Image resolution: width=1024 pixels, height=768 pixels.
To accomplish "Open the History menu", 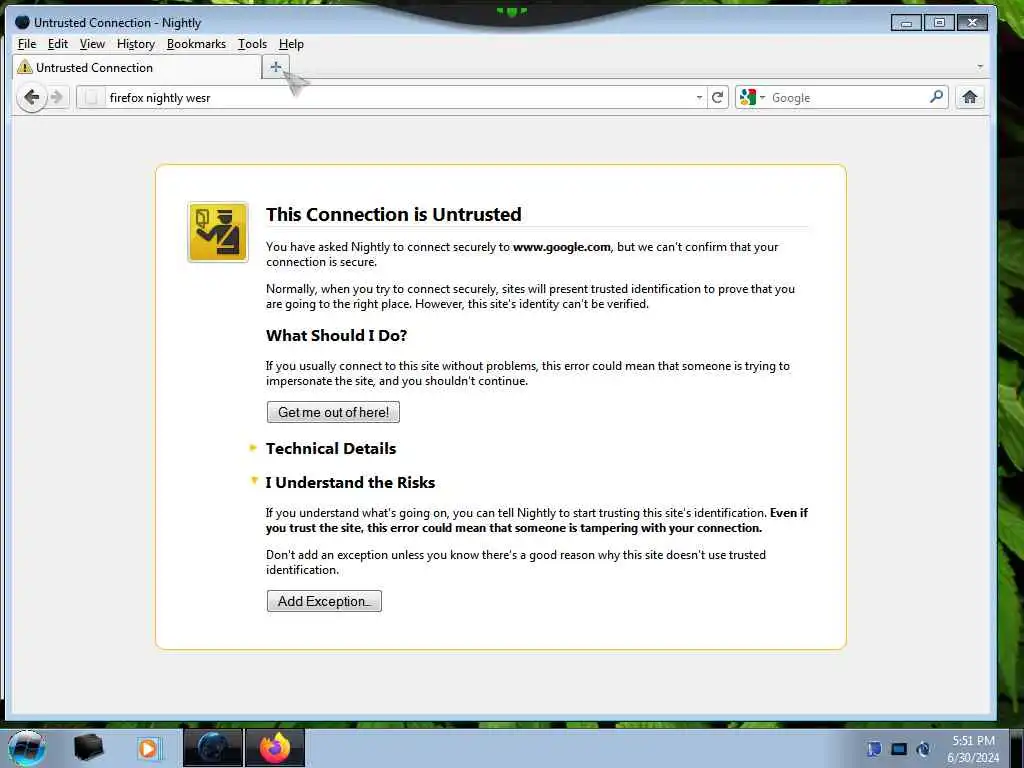I will pos(136,44).
